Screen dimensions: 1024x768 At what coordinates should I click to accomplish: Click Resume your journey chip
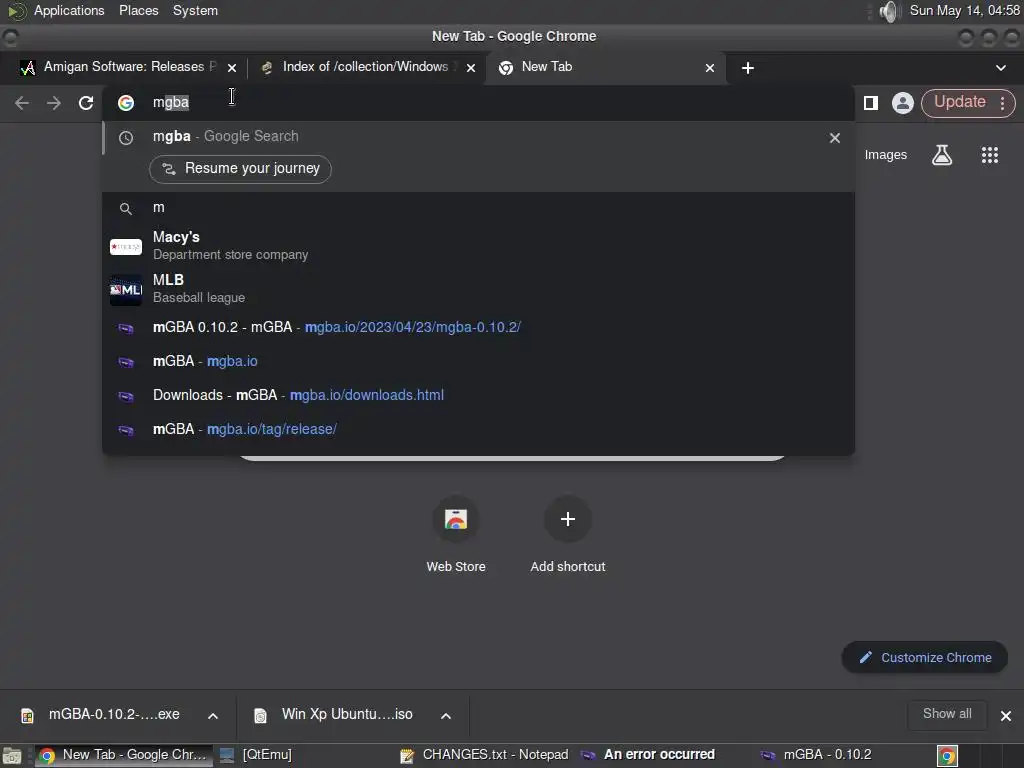pyautogui.click(x=240, y=169)
